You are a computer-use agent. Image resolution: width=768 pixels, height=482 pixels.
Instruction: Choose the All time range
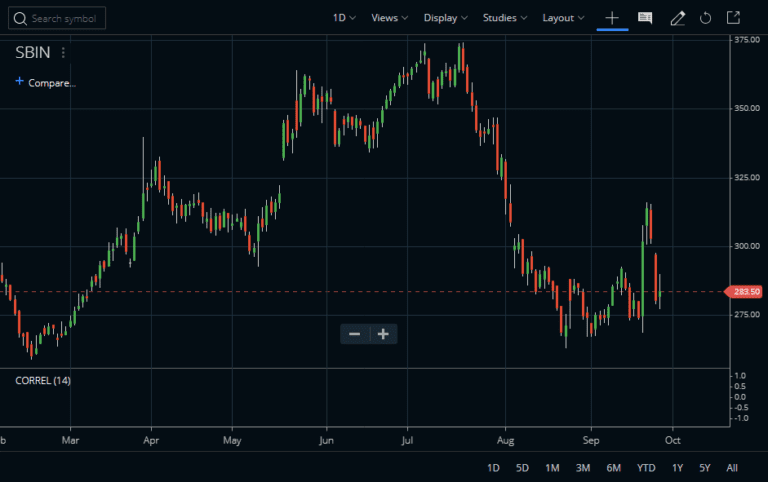click(x=732, y=468)
